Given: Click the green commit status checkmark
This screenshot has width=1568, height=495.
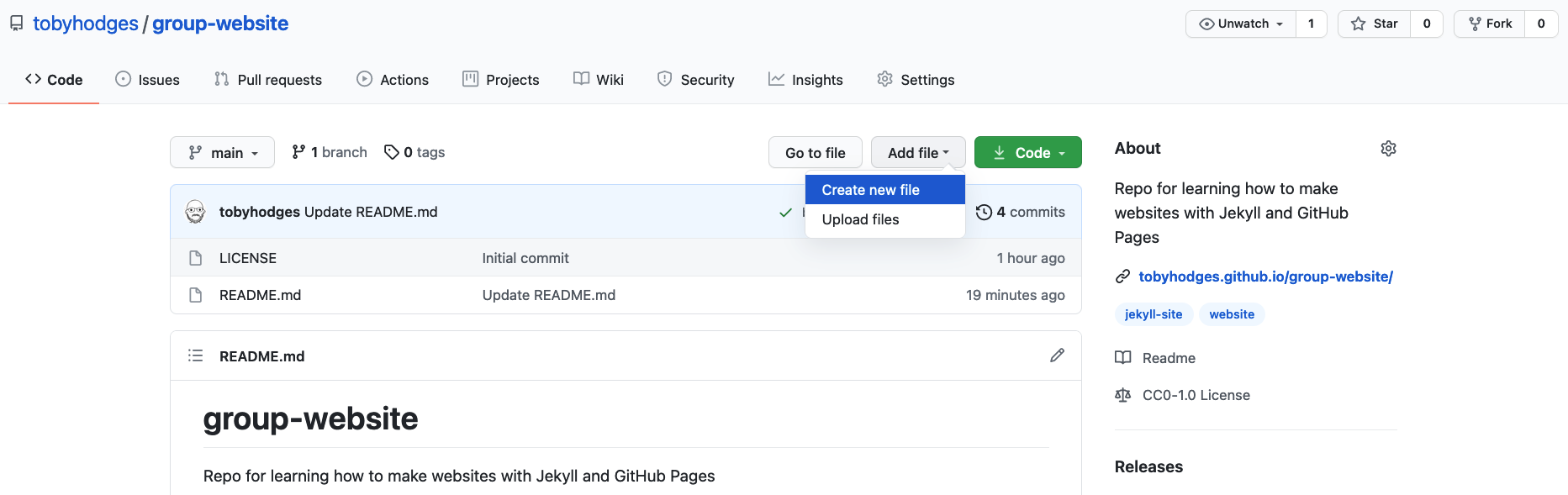Looking at the screenshot, I should tap(785, 213).
